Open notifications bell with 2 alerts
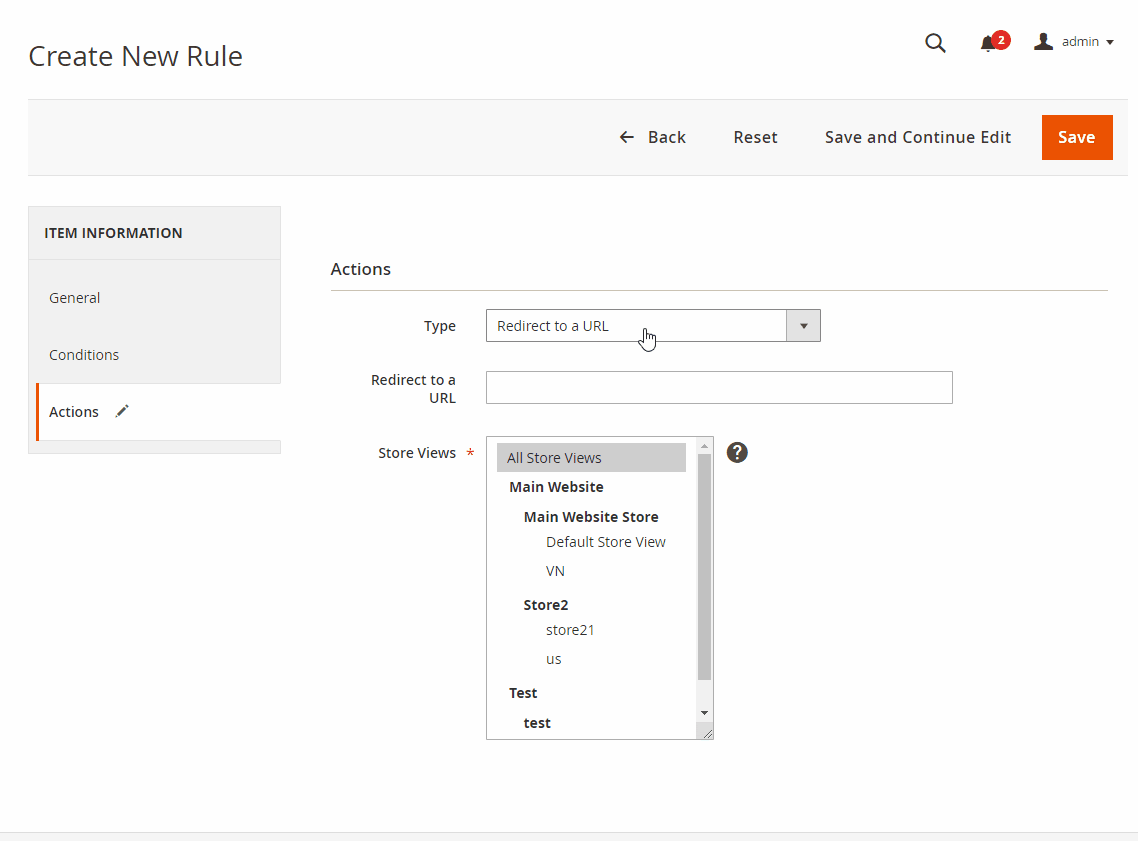Viewport: 1138px width, 841px height. click(990, 43)
